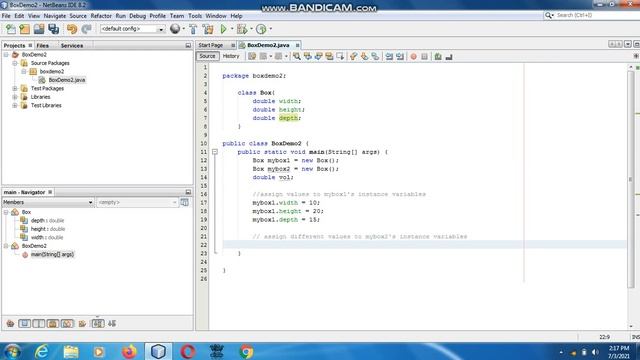Open the Tools menu

[195, 16]
